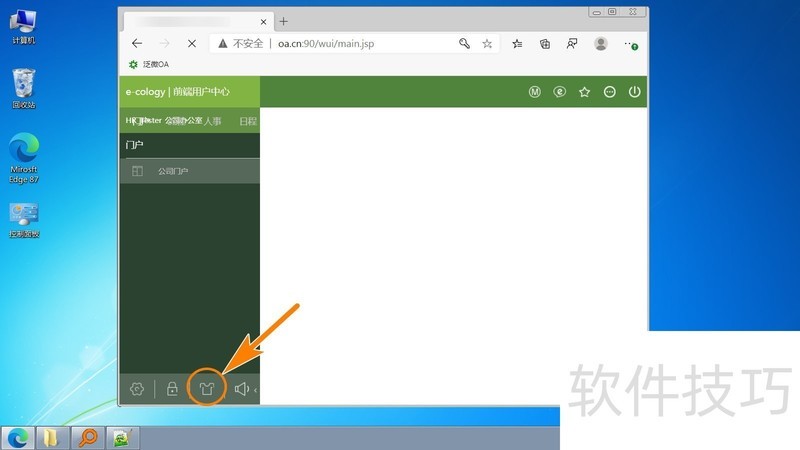Screen dimensions: 800x450
Task: Open the settings gear in sidebar footer
Action: coord(137,389)
